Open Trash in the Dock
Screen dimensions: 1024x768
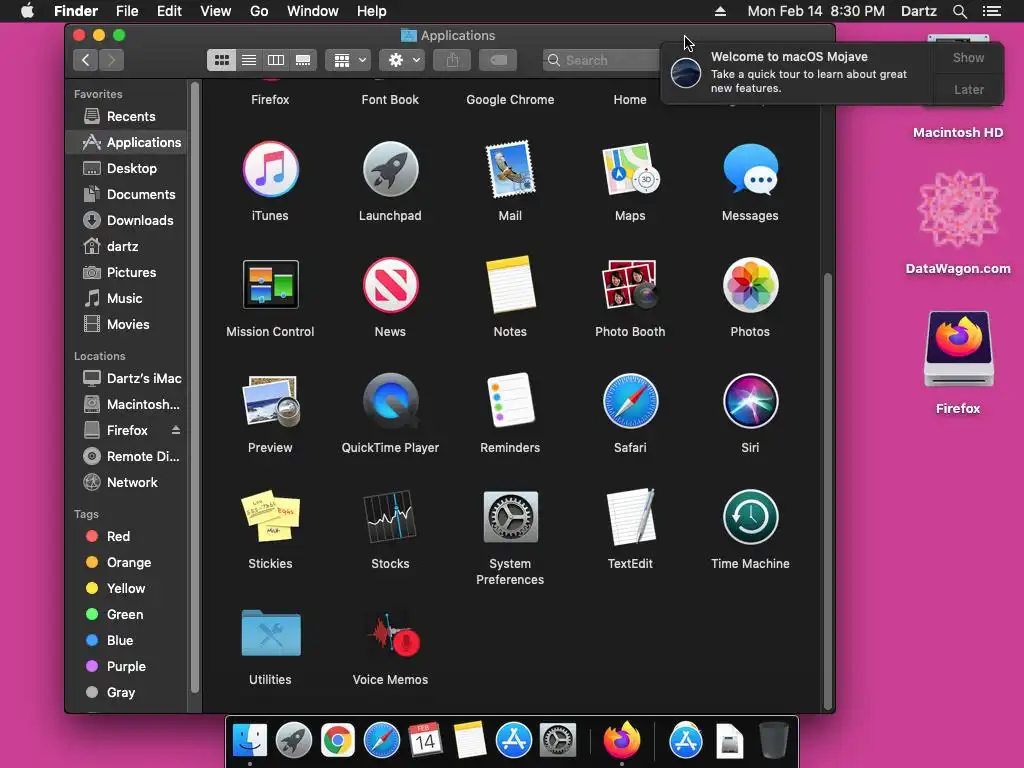point(774,741)
